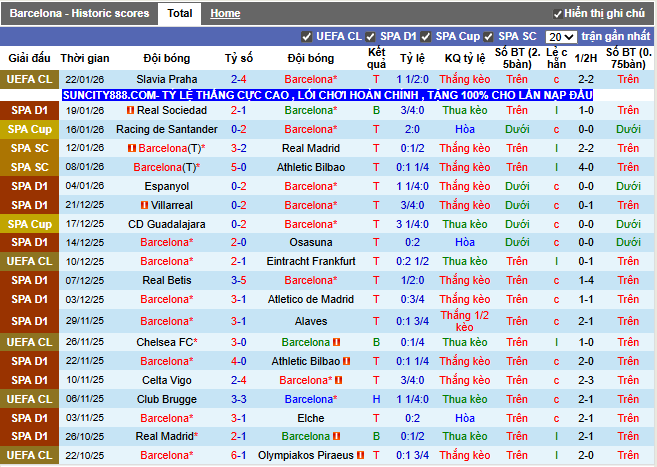Open Atletico de Madrid team link
This screenshot has height=467, width=657.
pyautogui.click(x=311, y=299)
